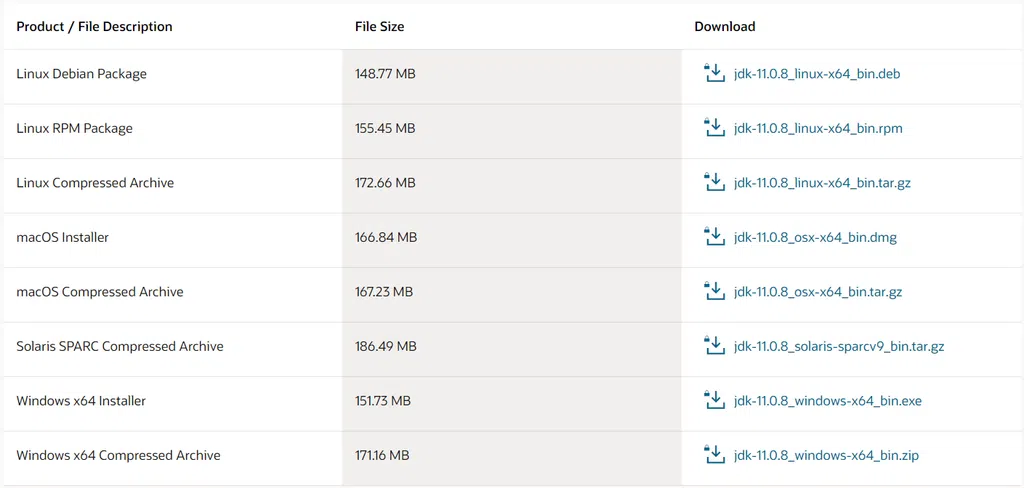Click the File Size column header
This screenshot has width=1024, height=488.
point(379,27)
